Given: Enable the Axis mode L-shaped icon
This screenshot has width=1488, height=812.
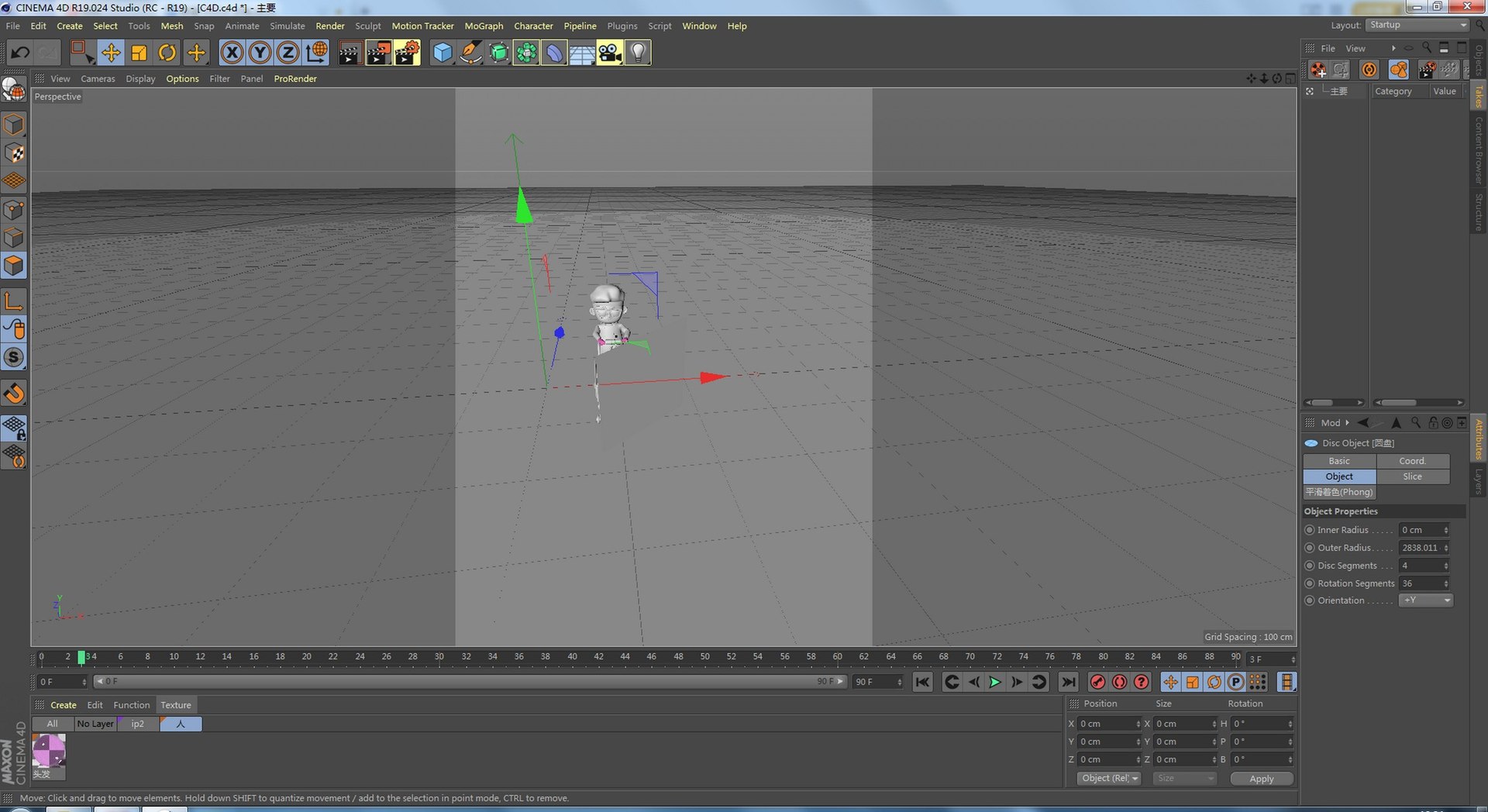Looking at the screenshot, I should pos(14,301).
